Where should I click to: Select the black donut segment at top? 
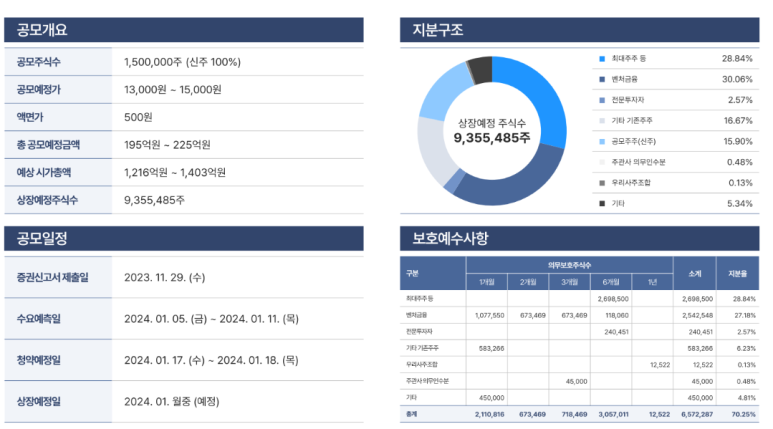481,70
